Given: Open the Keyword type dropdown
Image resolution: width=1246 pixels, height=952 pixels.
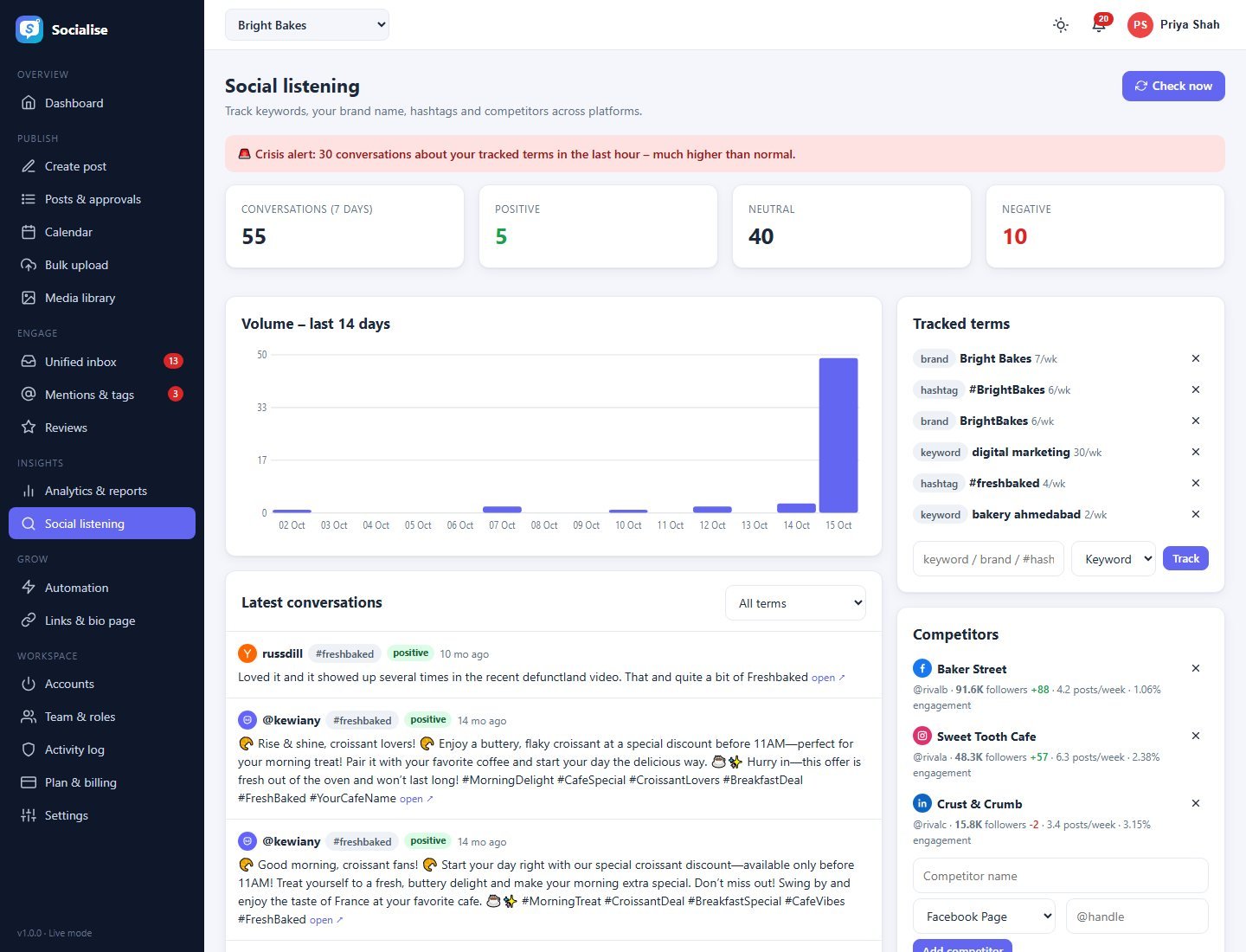Looking at the screenshot, I should click(1114, 559).
